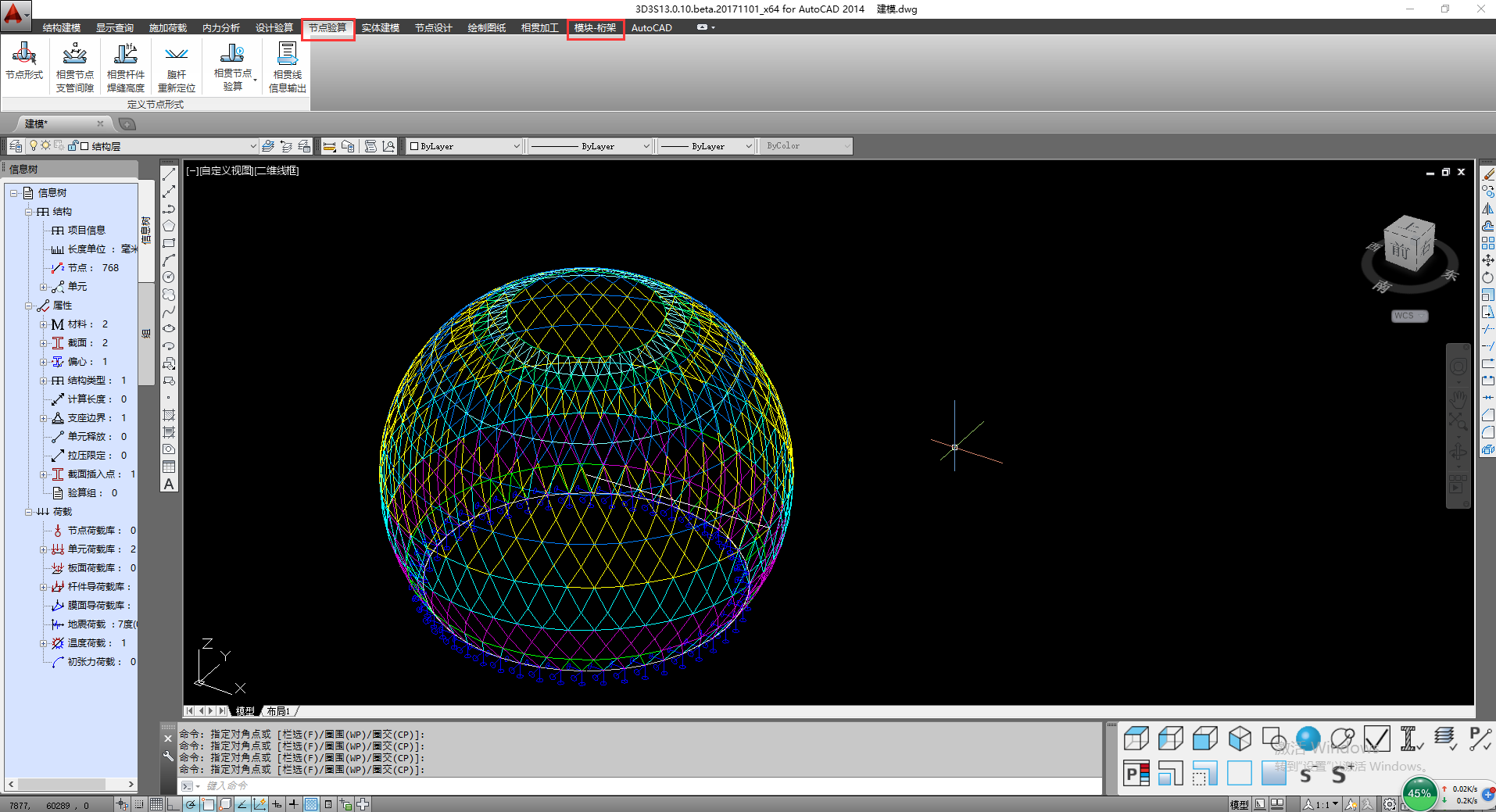This screenshot has height=812, width=1496.
Task: Add a new drawing tab next to 建模
Action: coord(127,123)
